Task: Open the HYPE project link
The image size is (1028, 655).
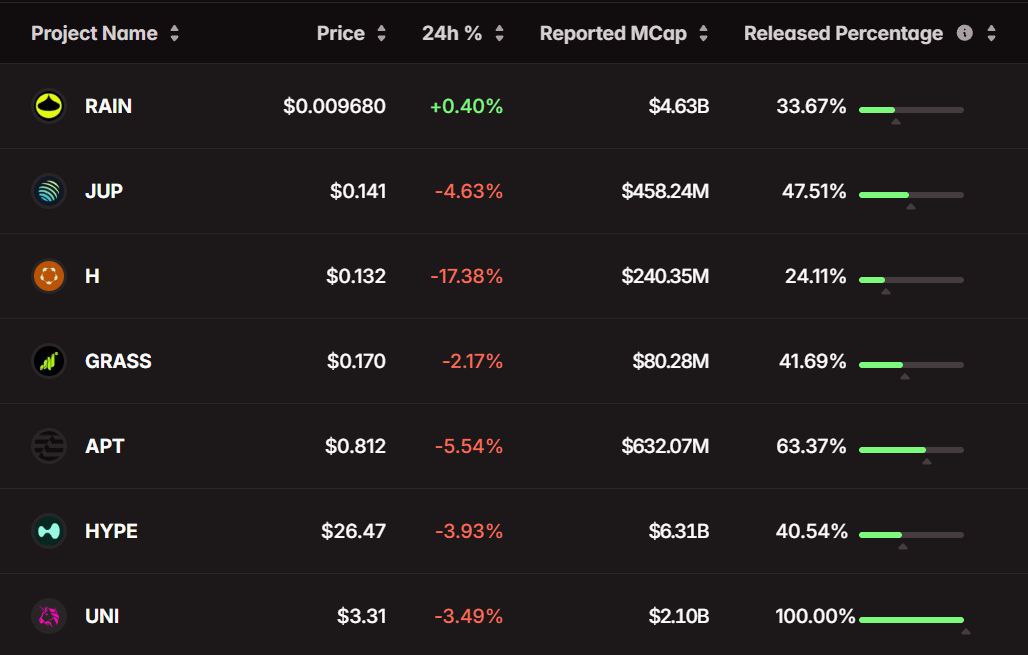Action: (111, 531)
